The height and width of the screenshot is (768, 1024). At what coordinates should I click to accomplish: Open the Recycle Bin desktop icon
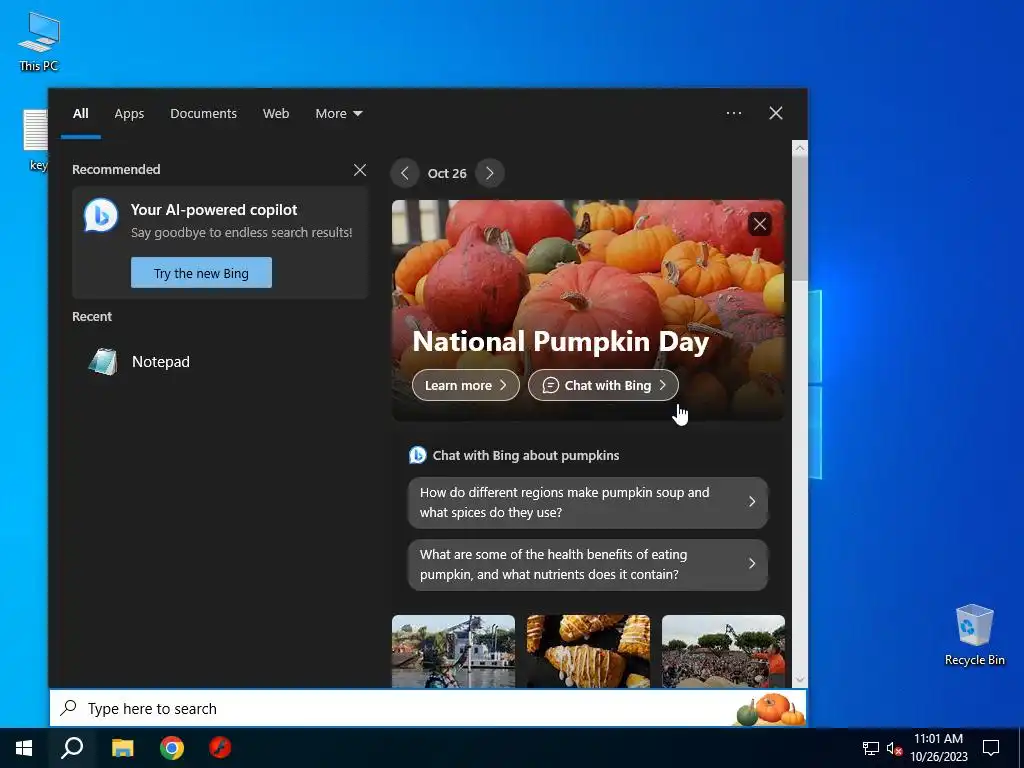[x=974, y=635]
